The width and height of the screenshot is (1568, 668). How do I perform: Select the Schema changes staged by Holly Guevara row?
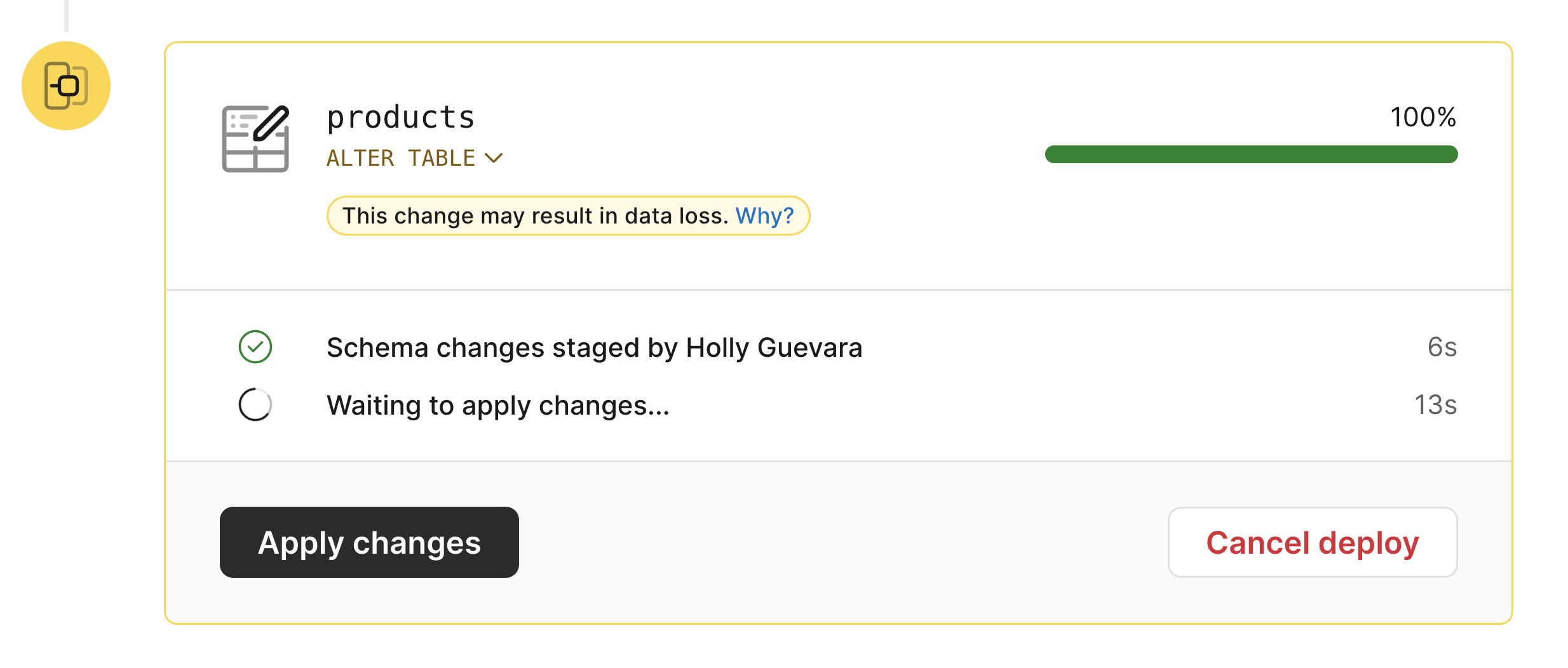(594, 347)
